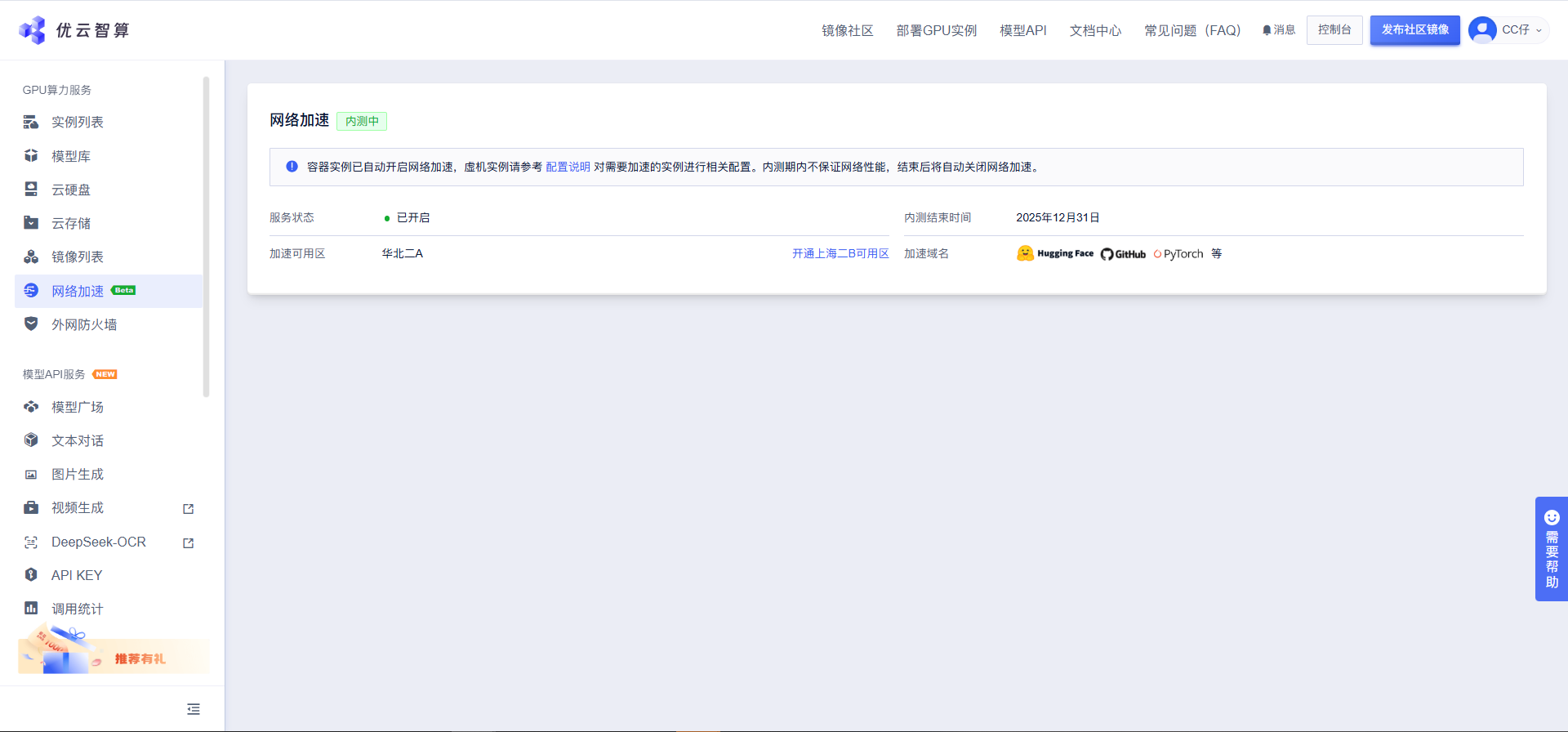The height and width of the screenshot is (732, 1568).
Task: Click 开通上海二B可用区 link
Action: pyautogui.click(x=840, y=254)
